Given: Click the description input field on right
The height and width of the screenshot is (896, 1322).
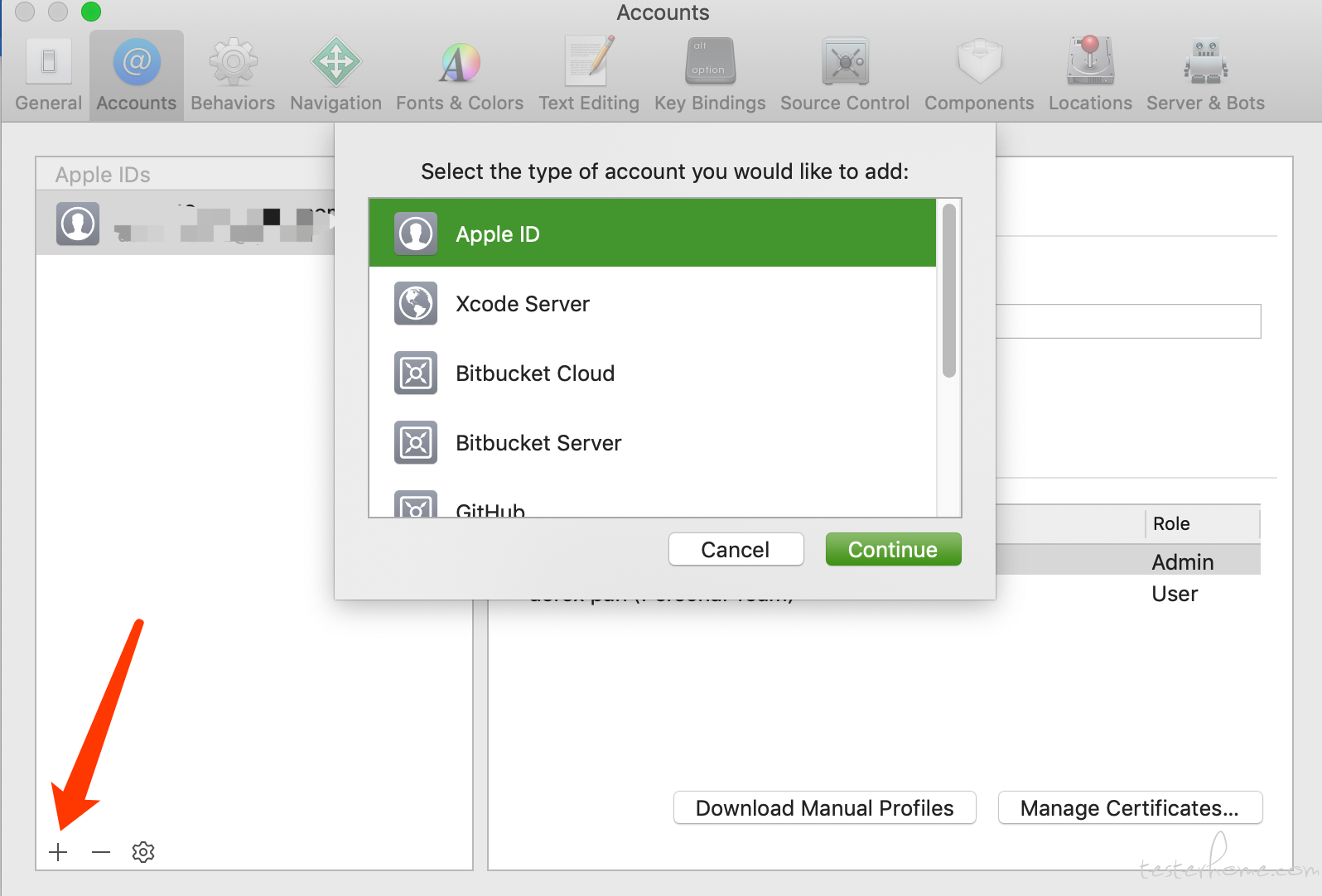Looking at the screenshot, I should [1128, 321].
